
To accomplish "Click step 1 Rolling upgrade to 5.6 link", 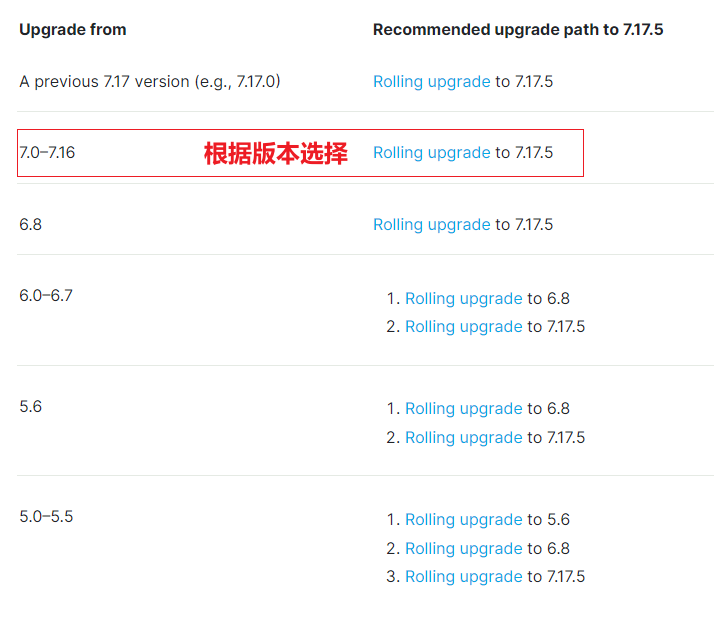I will [x=463, y=520].
